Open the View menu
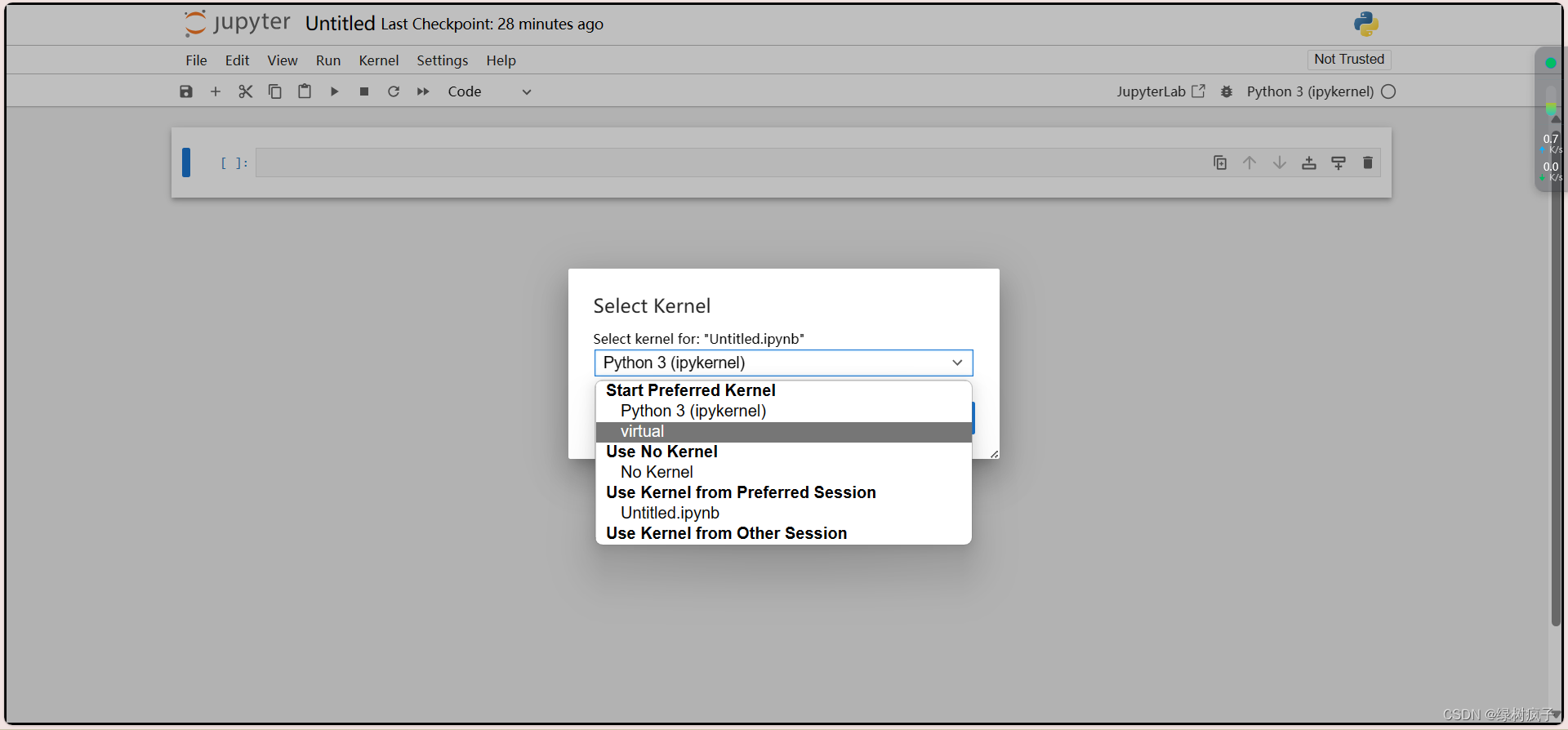 283,60
